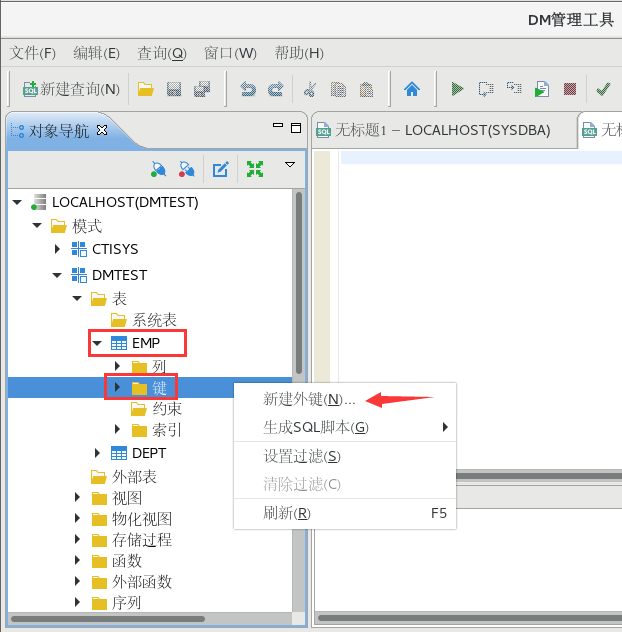
Task: Open the 查询(Q) menu
Action: pyautogui.click(x=162, y=53)
